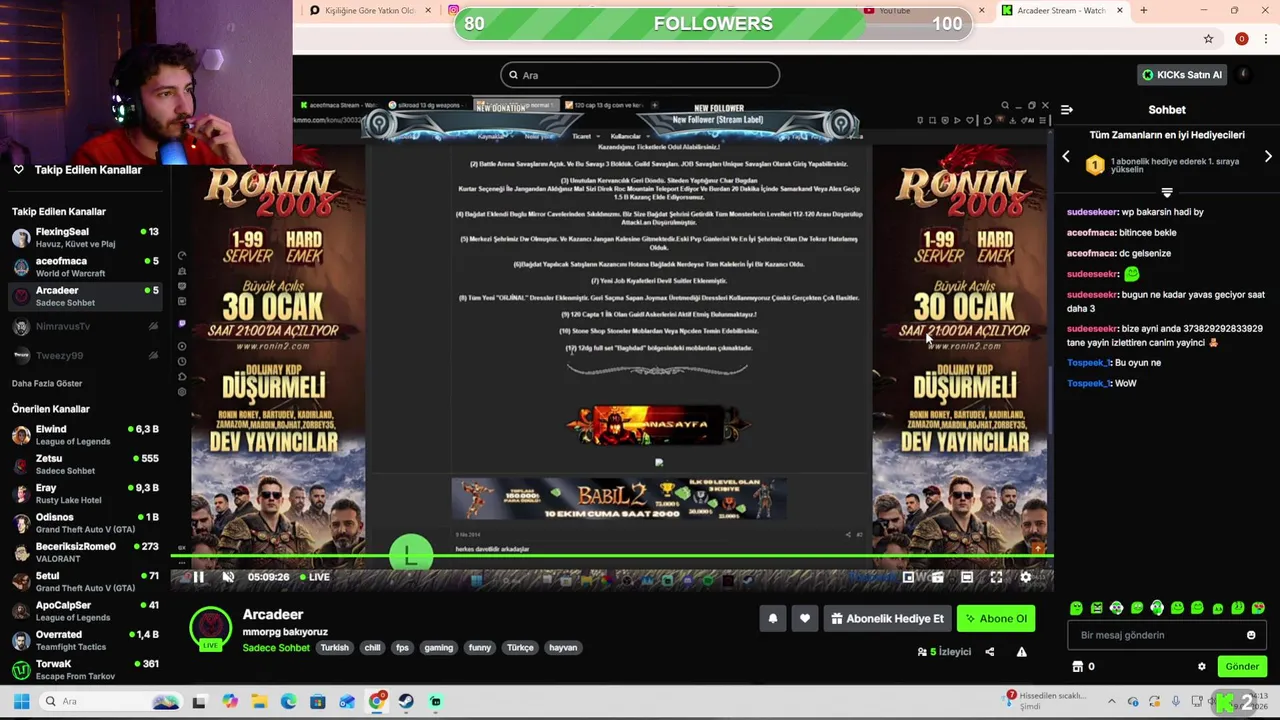Open Windows Start menu
This screenshot has height=720, width=1280.
click(x=21, y=701)
